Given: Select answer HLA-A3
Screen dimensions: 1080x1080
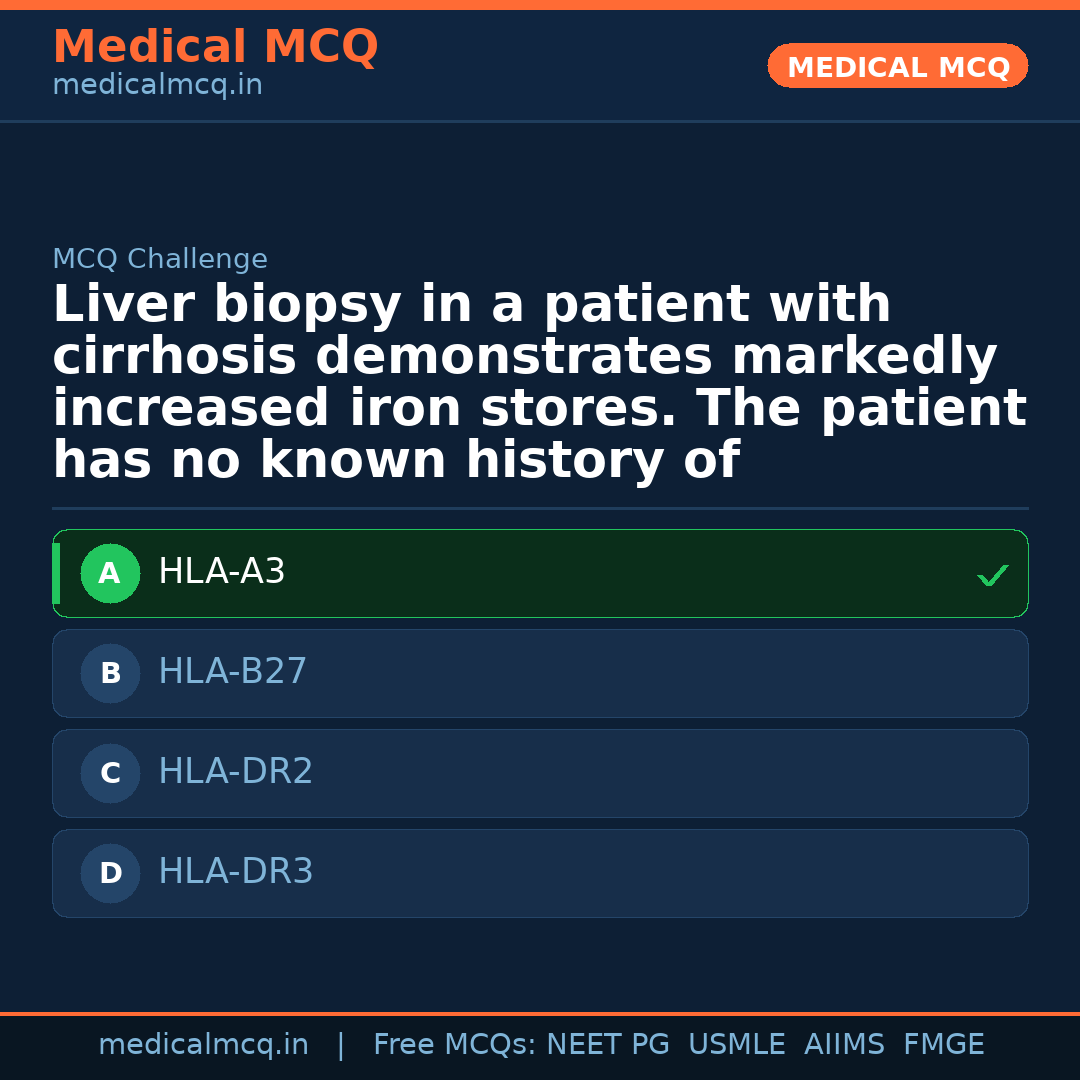Looking at the screenshot, I should coord(222,572).
